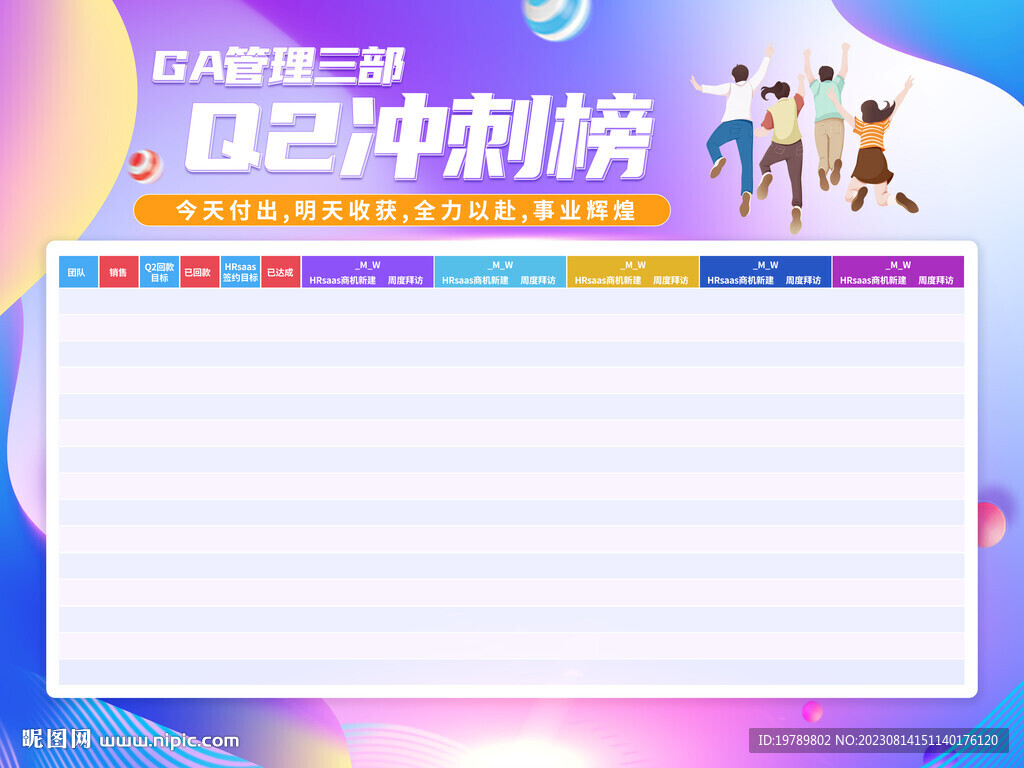Click the orange slogan banner 今天付出,明天收获

click(x=401, y=210)
